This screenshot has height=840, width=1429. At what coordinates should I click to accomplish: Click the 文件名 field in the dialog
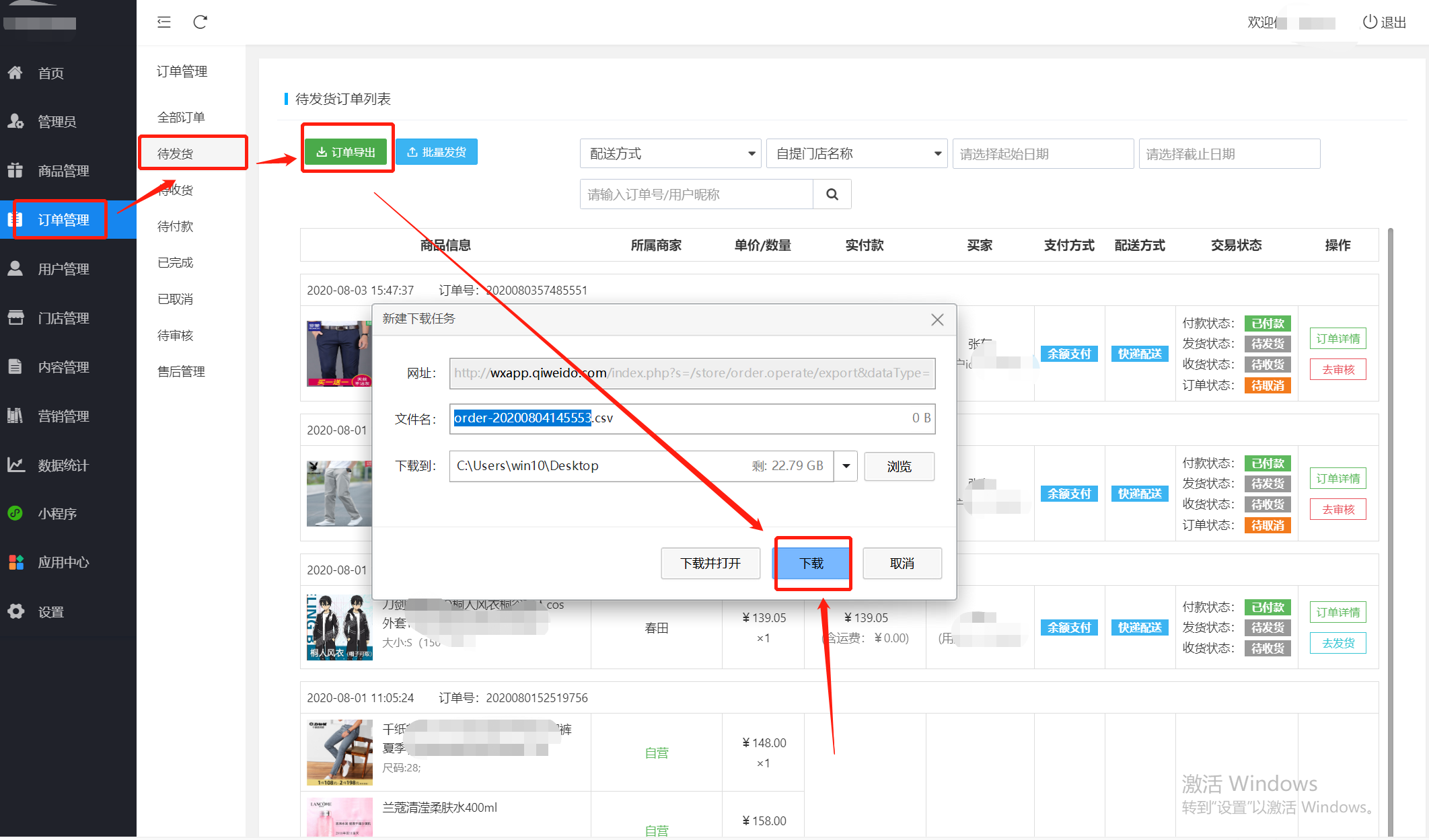[x=692, y=418]
